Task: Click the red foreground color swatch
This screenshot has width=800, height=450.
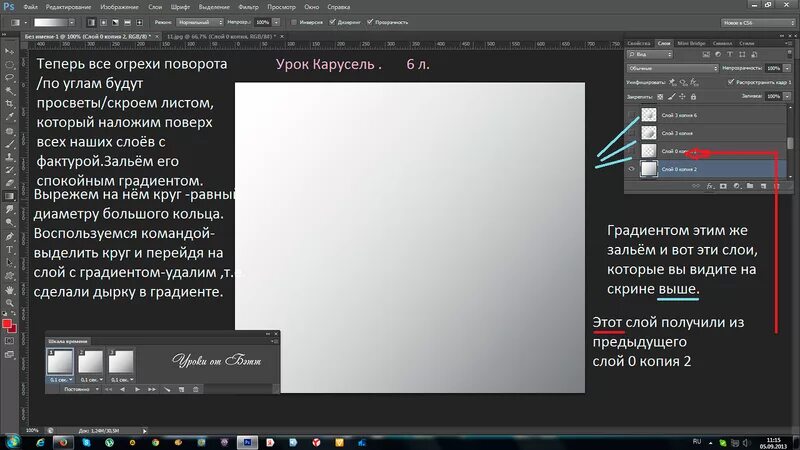Action: click(7, 324)
